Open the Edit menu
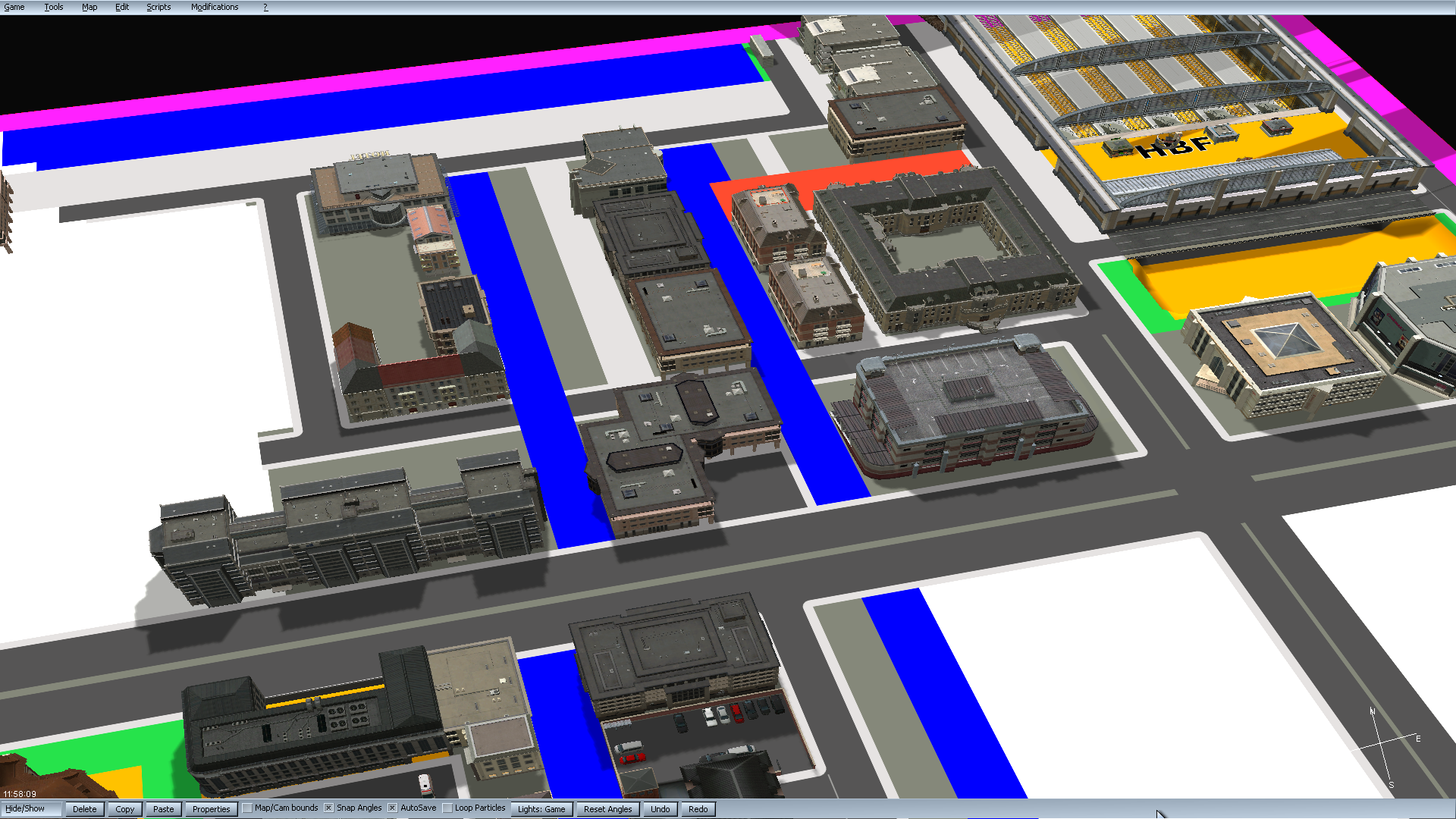Viewport: 1456px width, 819px height. 122,7
